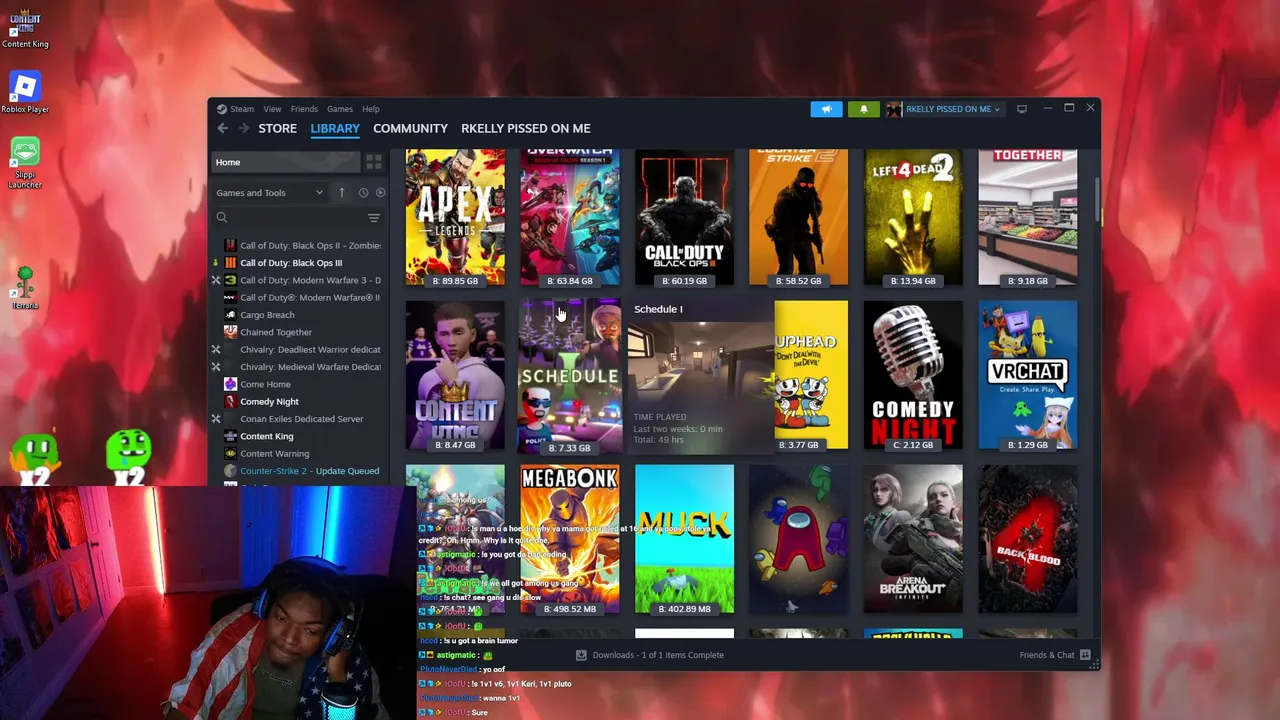This screenshot has height=720, width=1280.
Task: Select Call of Duty®: Modern Warfare® II entry
Action: click(300, 297)
